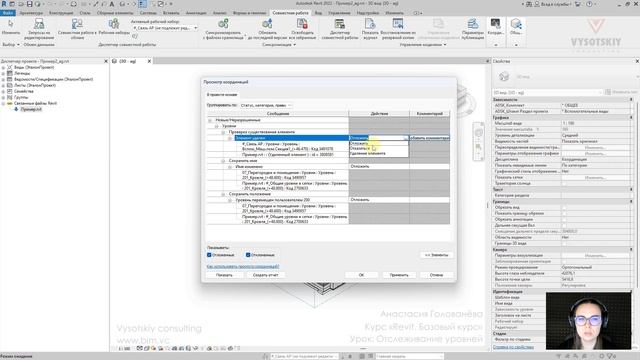Viewport: 640px width, 360px height.
Task: Select the Изменить (Modify) arrow tool
Action: coord(11,27)
